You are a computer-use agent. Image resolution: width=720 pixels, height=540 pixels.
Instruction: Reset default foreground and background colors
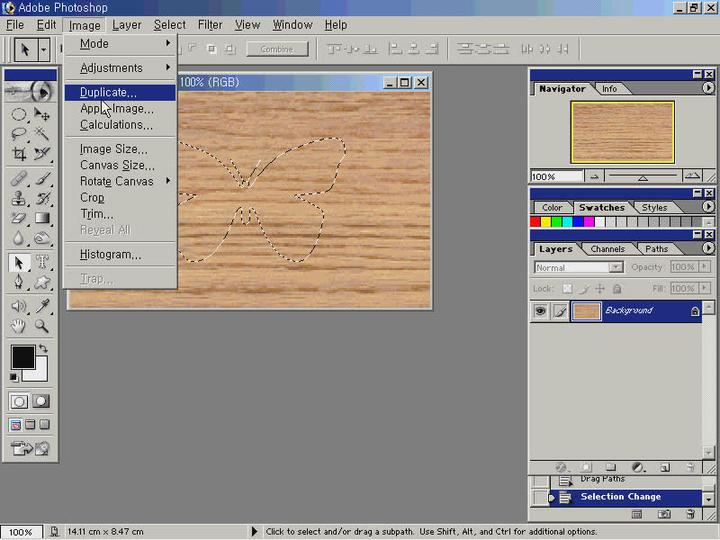coord(14,377)
